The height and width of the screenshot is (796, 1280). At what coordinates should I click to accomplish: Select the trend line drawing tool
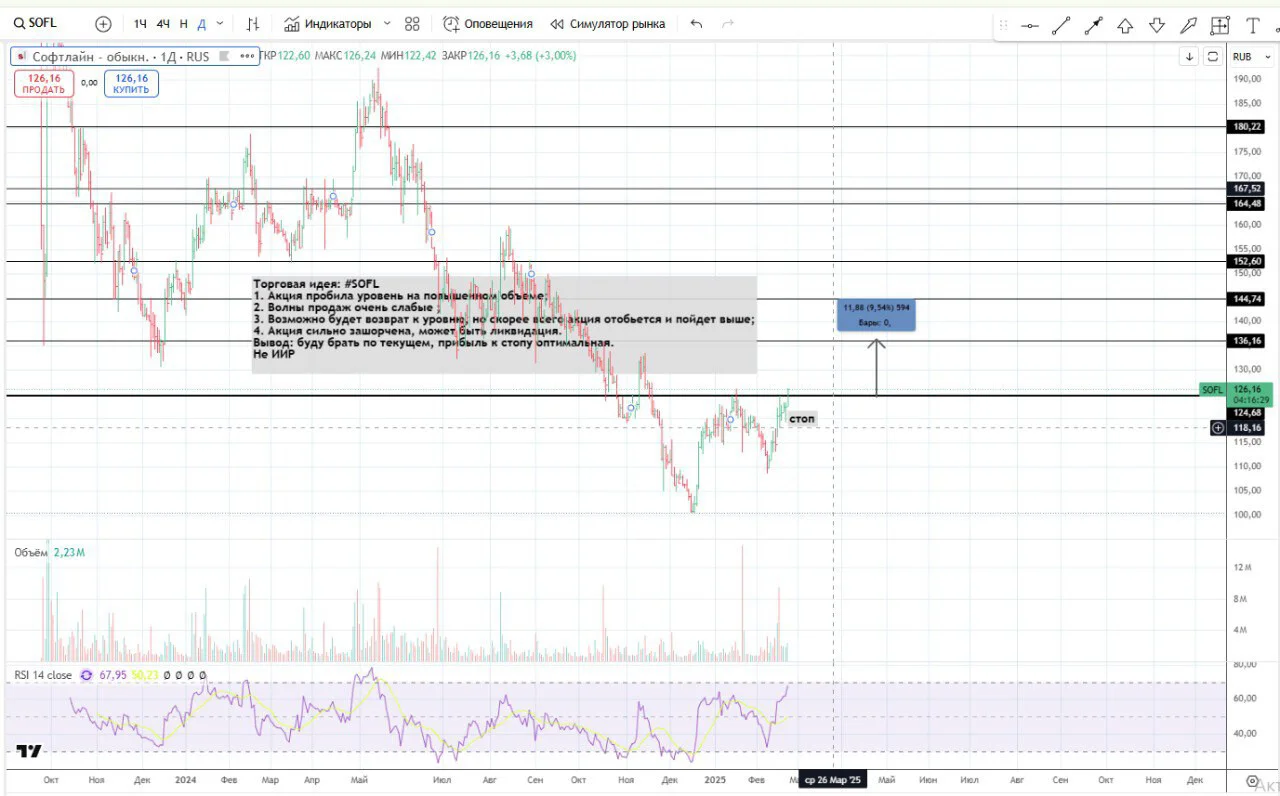[1061, 26]
